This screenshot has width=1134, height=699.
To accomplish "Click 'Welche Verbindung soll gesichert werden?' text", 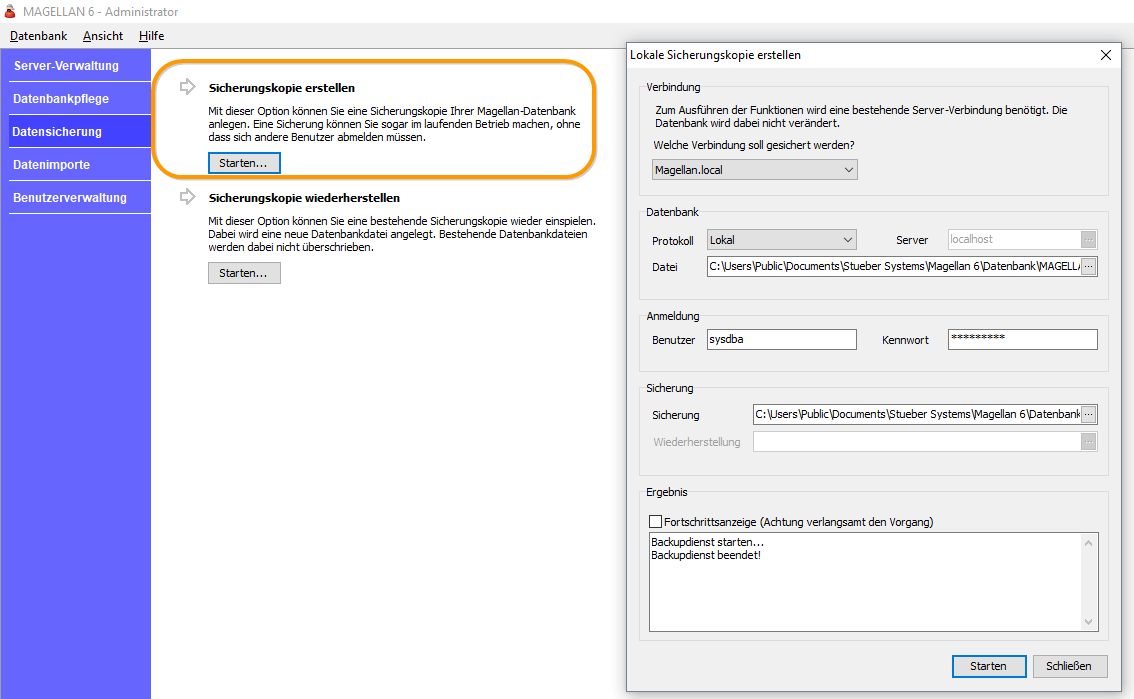I will (x=754, y=145).
